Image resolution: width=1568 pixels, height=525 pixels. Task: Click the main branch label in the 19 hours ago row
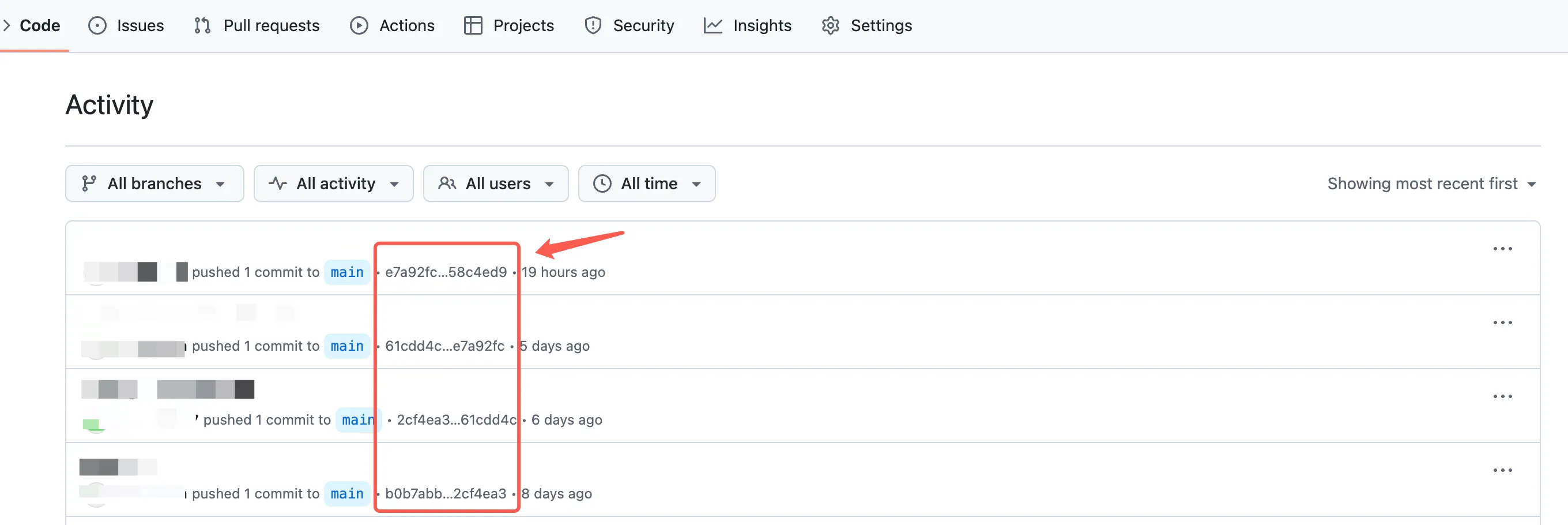click(347, 272)
